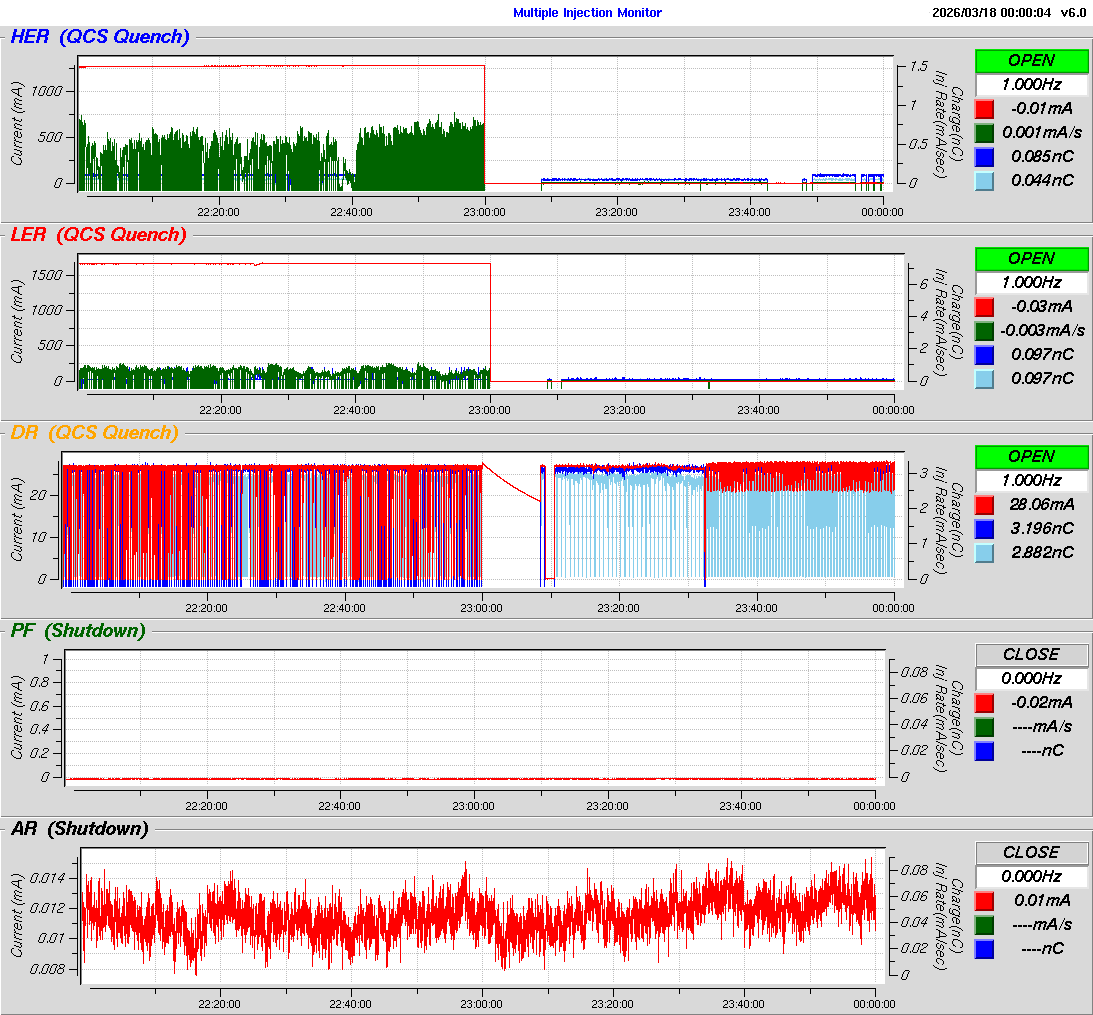Select the PF 0.000Hz frequency field
The height and width of the screenshot is (1015, 1093).
[1031, 679]
